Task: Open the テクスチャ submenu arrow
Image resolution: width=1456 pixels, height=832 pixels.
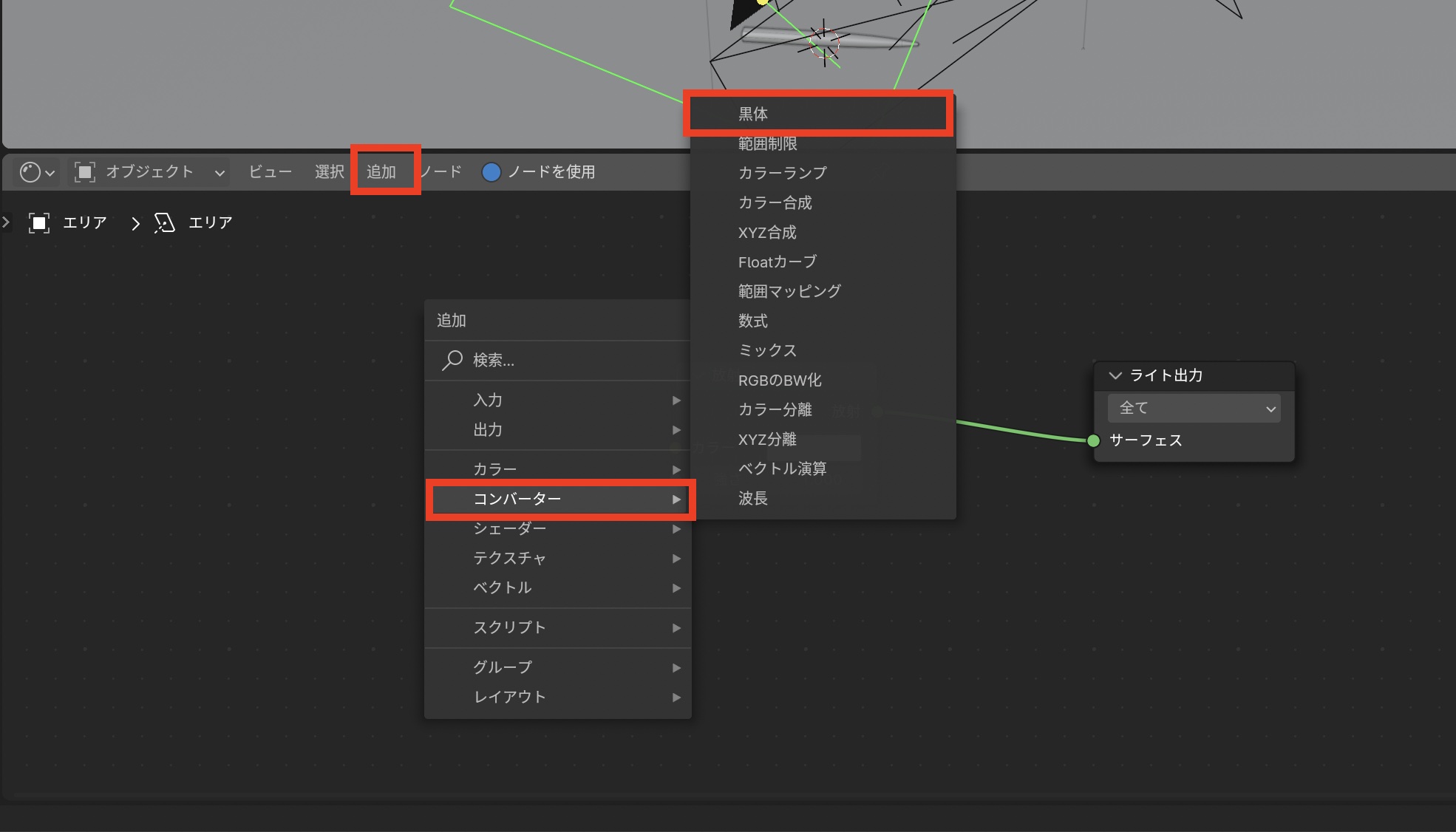Action: [676, 559]
